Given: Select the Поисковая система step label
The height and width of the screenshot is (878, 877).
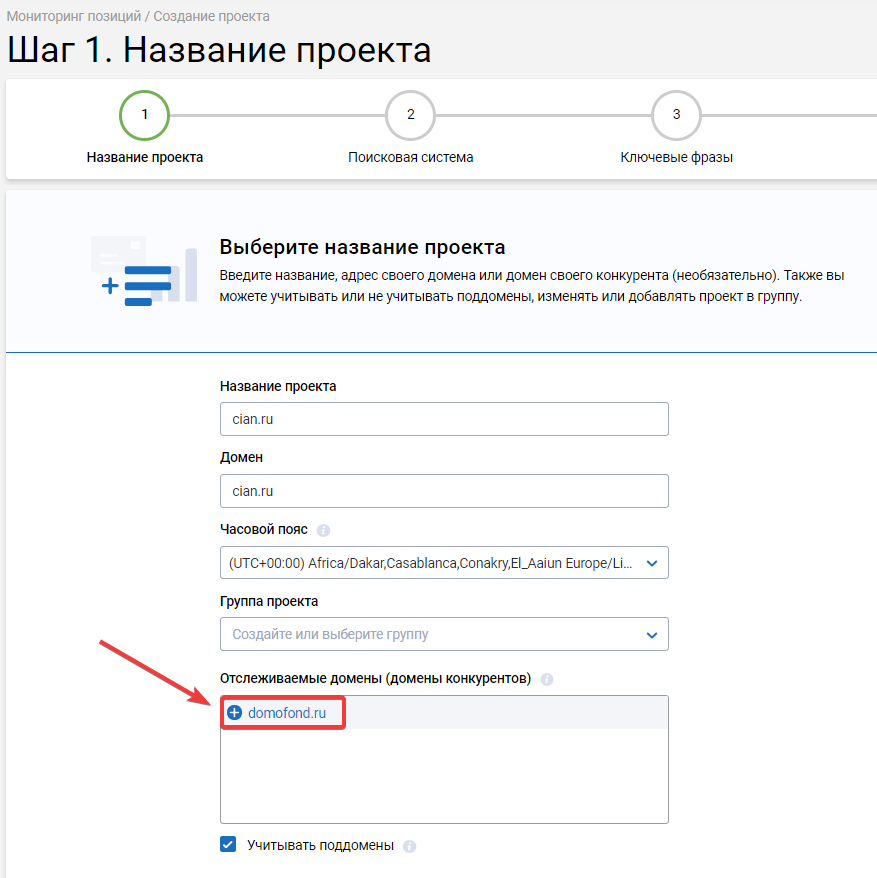Looking at the screenshot, I should click(410, 157).
